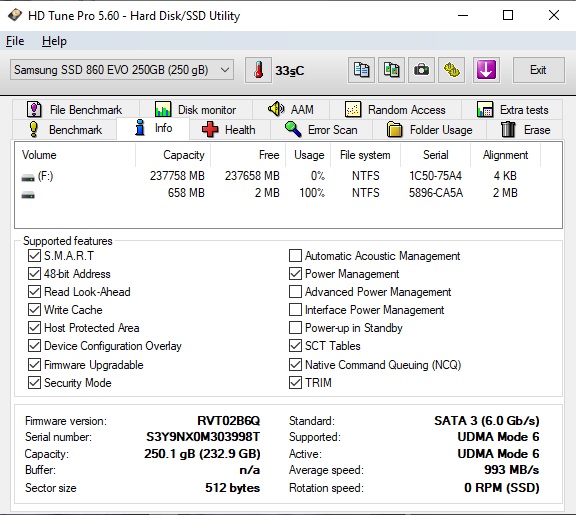Switch to the Disk monitor tab
The height and width of the screenshot is (515, 576).
pyautogui.click(x=195, y=109)
